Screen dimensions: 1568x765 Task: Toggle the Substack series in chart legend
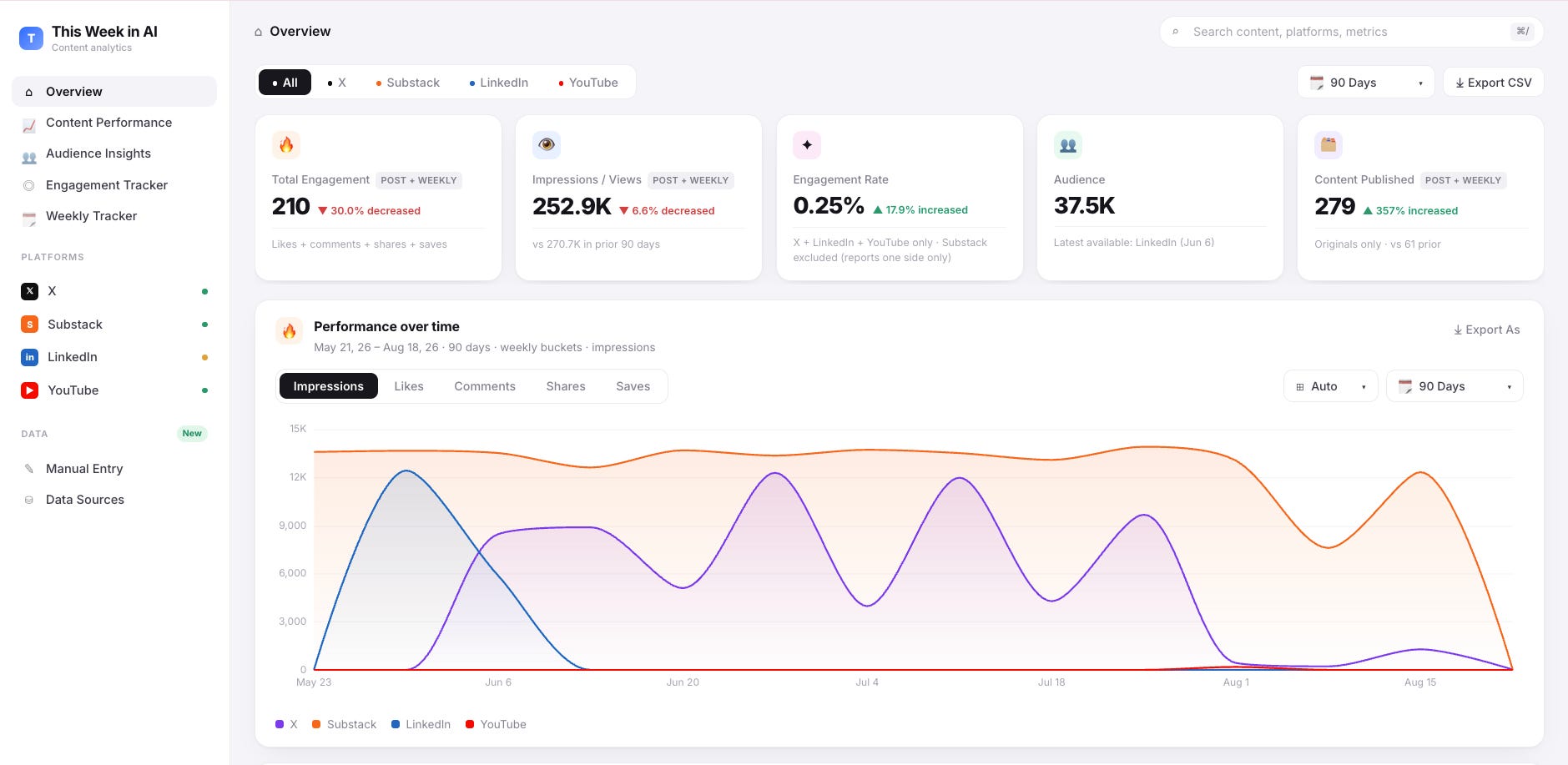344,724
